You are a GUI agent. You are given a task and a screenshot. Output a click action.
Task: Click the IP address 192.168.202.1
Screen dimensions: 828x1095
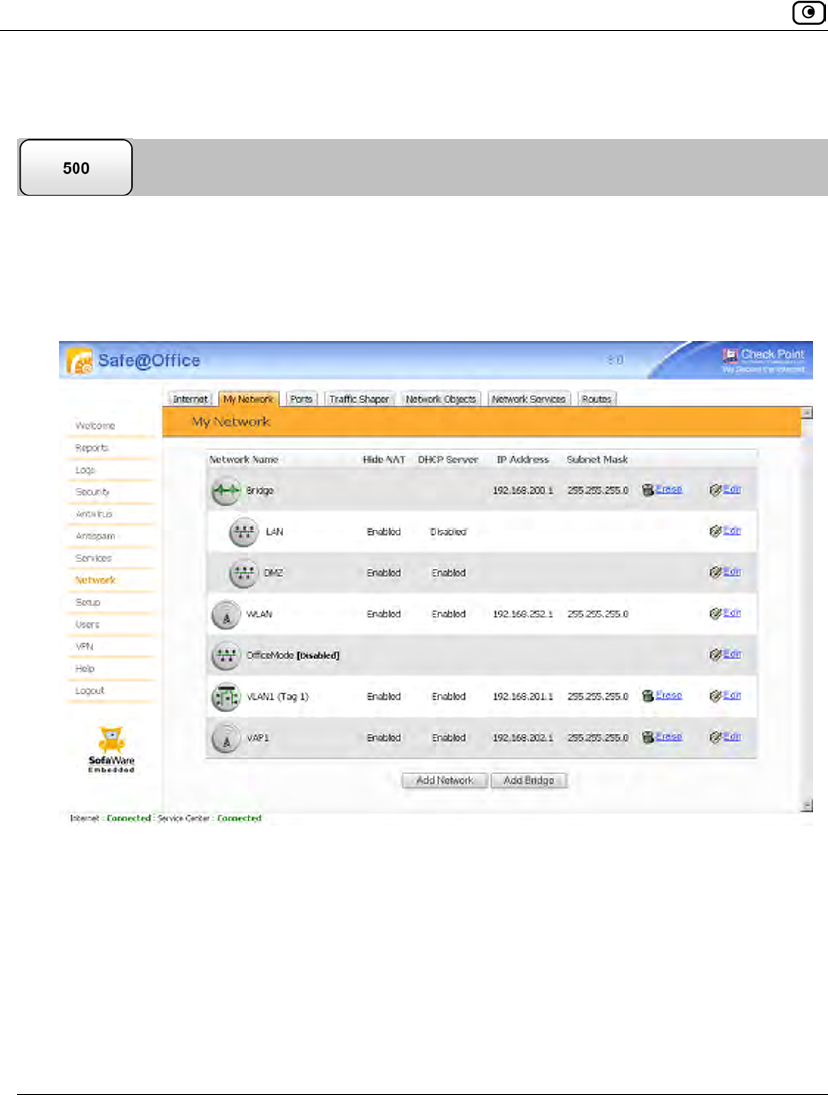click(523, 738)
